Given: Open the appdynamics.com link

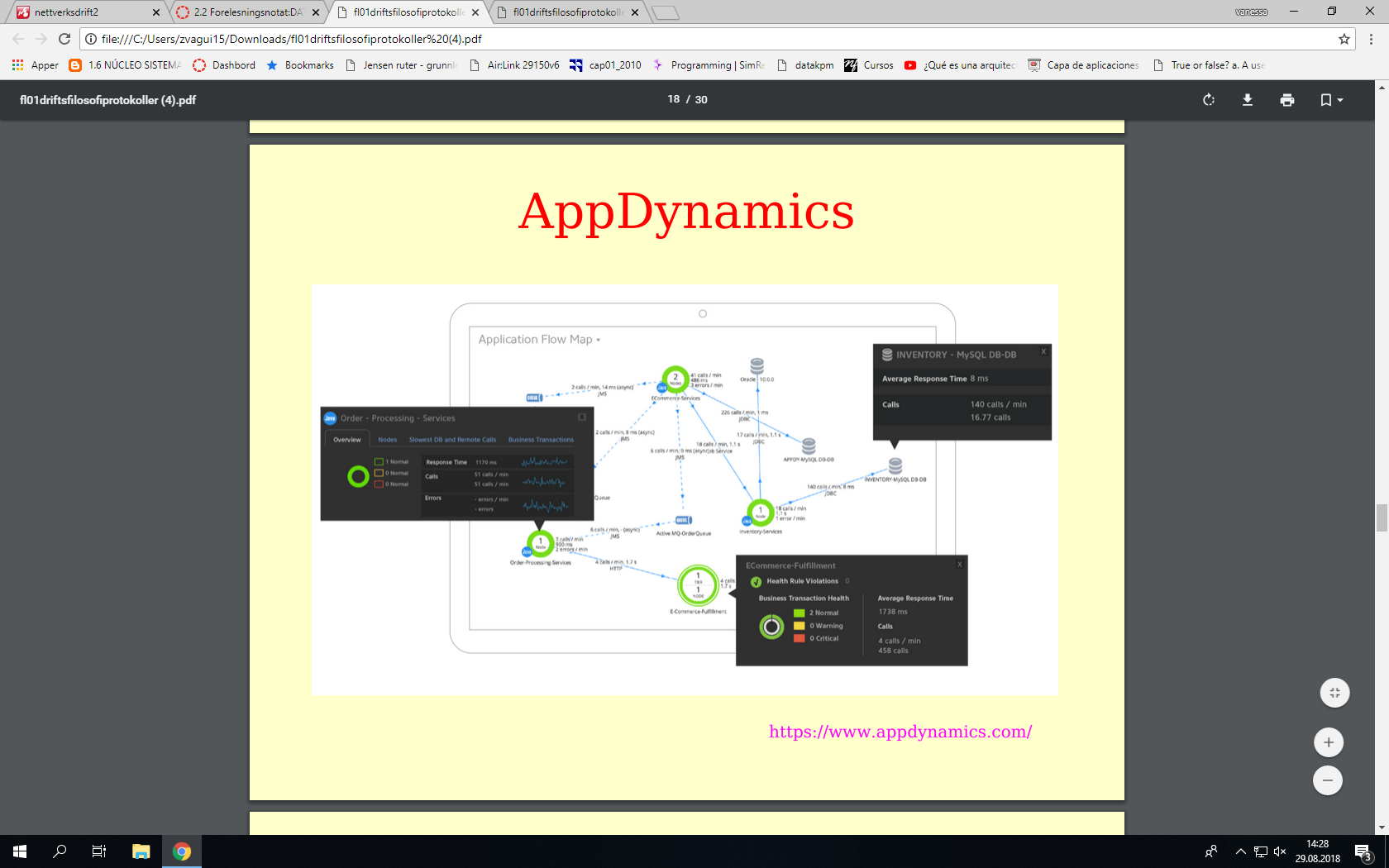Looking at the screenshot, I should point(900,732).
